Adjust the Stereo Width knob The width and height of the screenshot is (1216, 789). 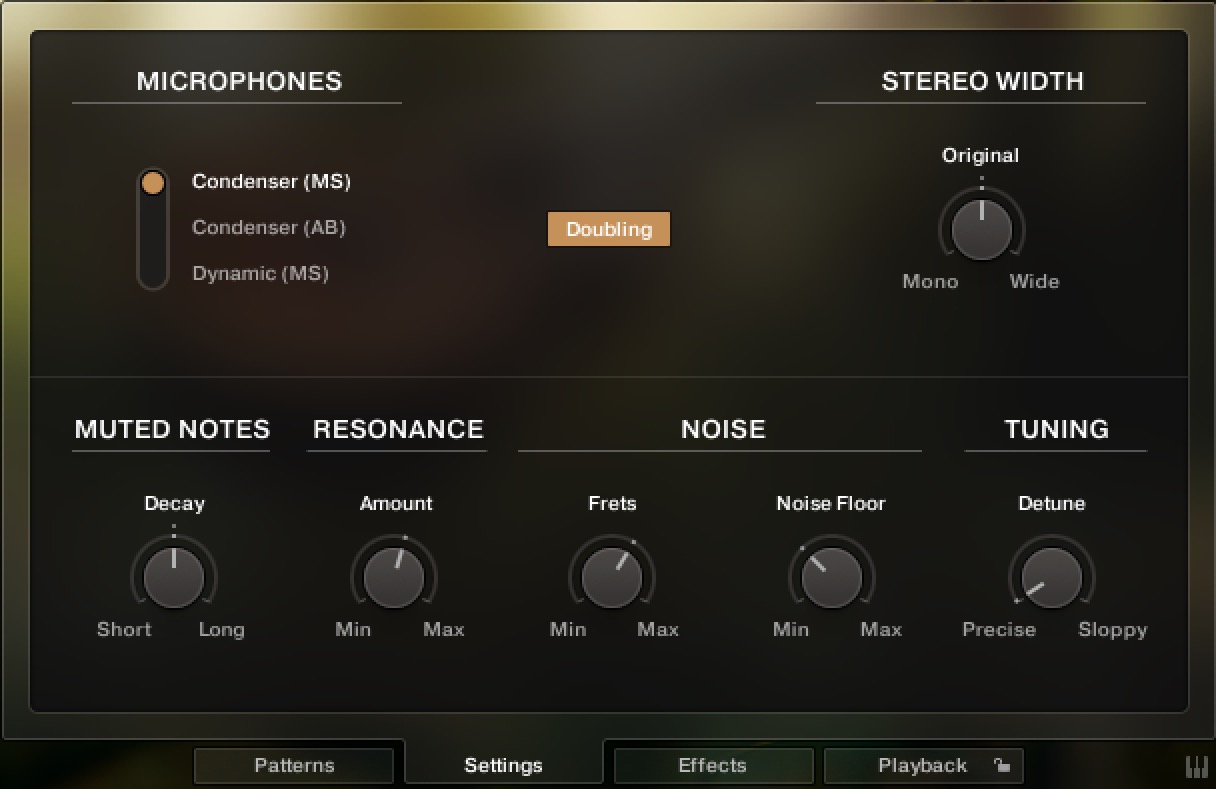[981, 228]
